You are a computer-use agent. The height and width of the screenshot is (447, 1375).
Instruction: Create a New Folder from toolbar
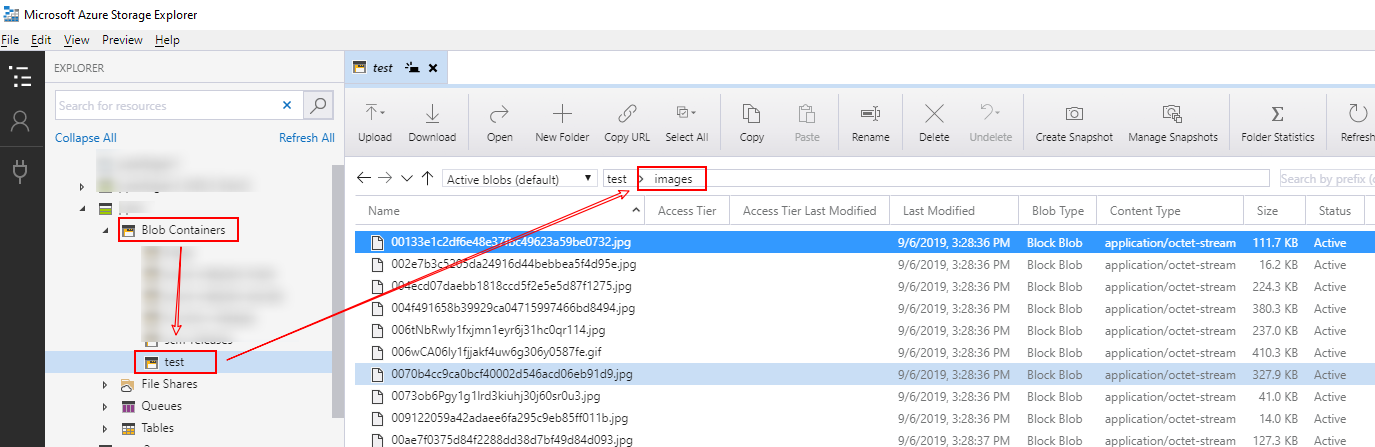coord(562,122)
